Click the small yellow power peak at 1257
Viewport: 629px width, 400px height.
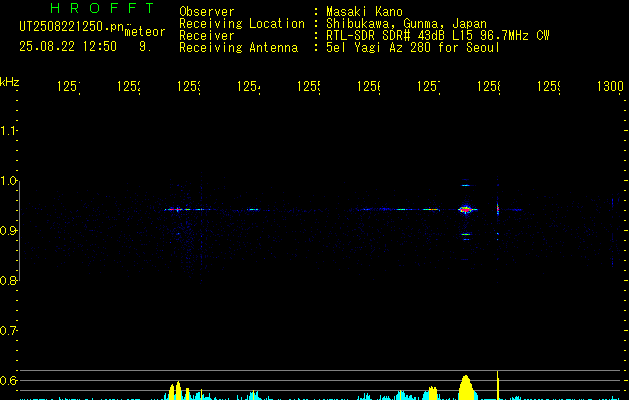(x=432, y=393)
